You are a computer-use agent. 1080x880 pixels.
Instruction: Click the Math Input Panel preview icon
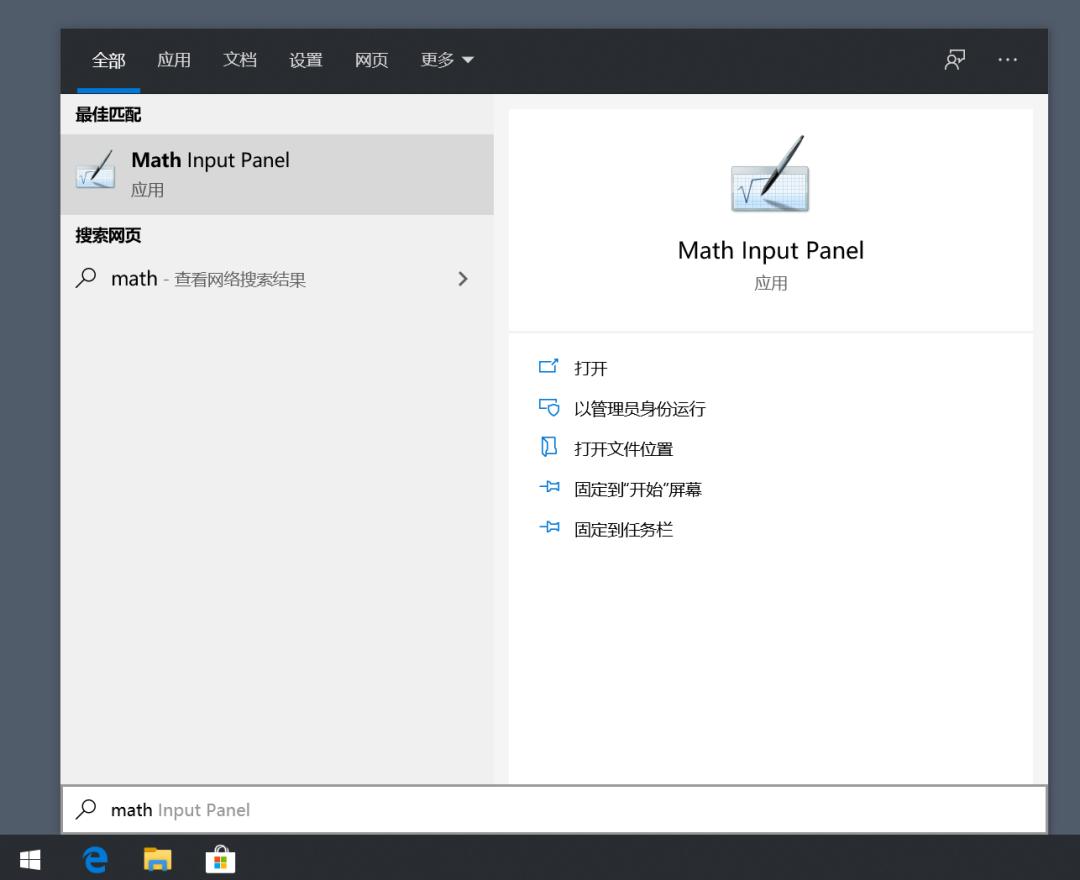pyautogui.click(x=770, y=180)
